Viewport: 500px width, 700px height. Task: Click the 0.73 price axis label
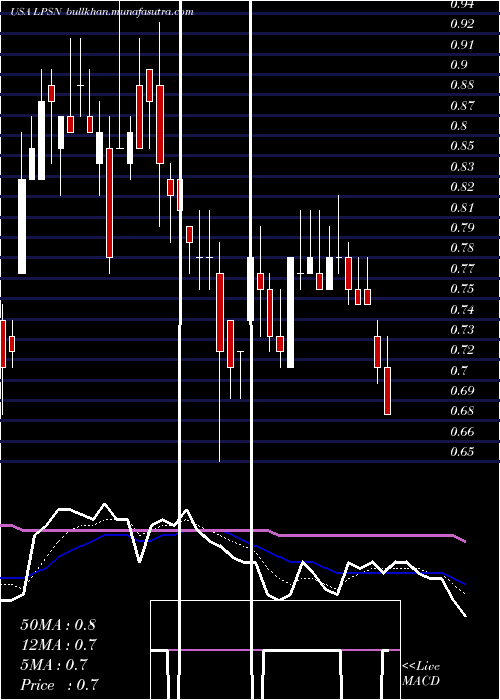(462, 330)
